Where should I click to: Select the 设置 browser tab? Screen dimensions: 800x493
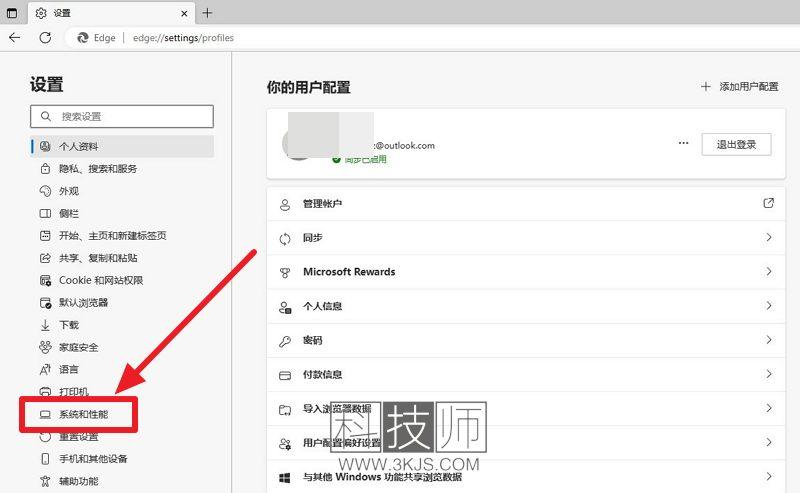(111, 13)
